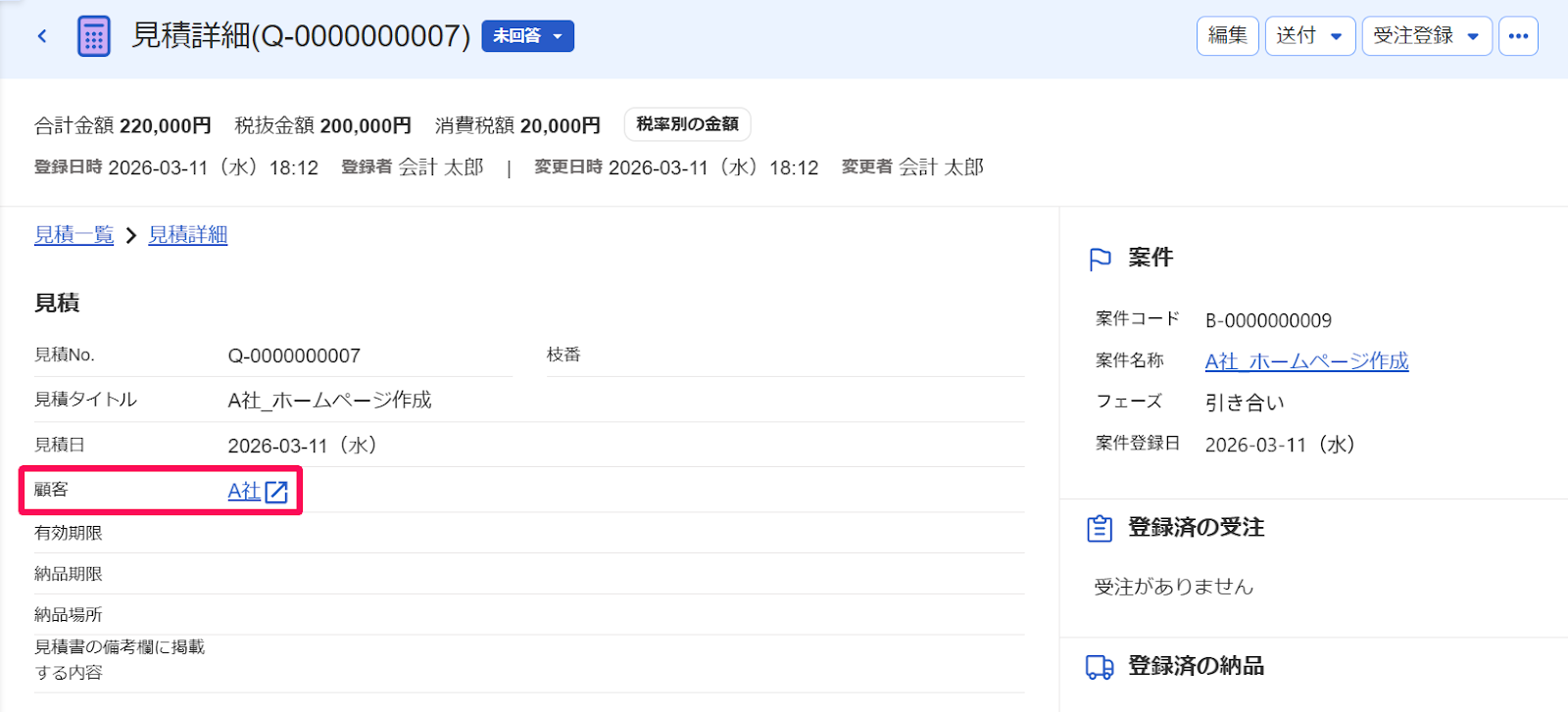Select the quote number Q-0000000007 value
This screenshot has width=1568, height=712.
tap(294, 356)
